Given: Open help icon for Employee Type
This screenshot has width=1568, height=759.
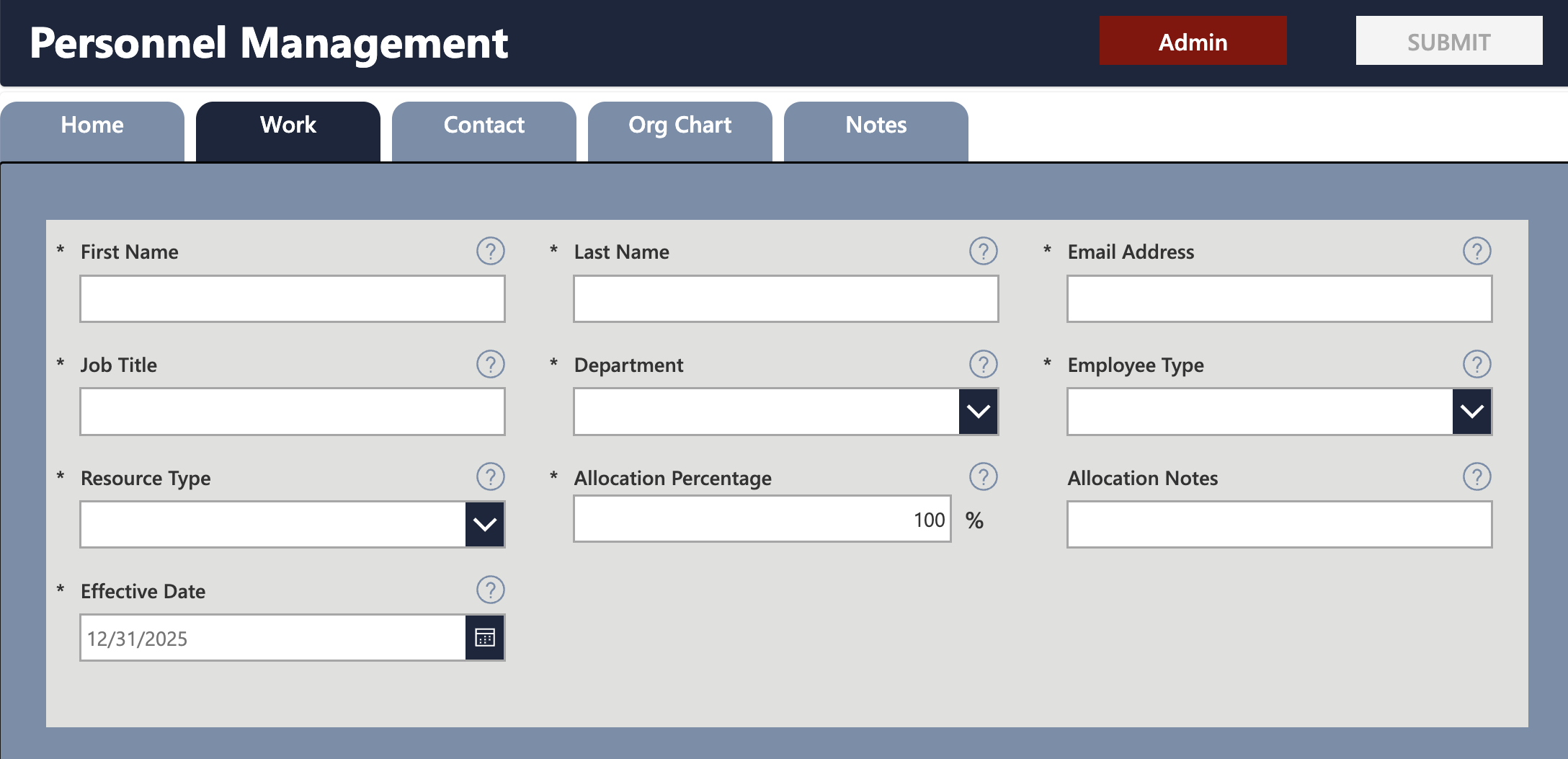Looking at the screenshot, I should coord(1476,364).
